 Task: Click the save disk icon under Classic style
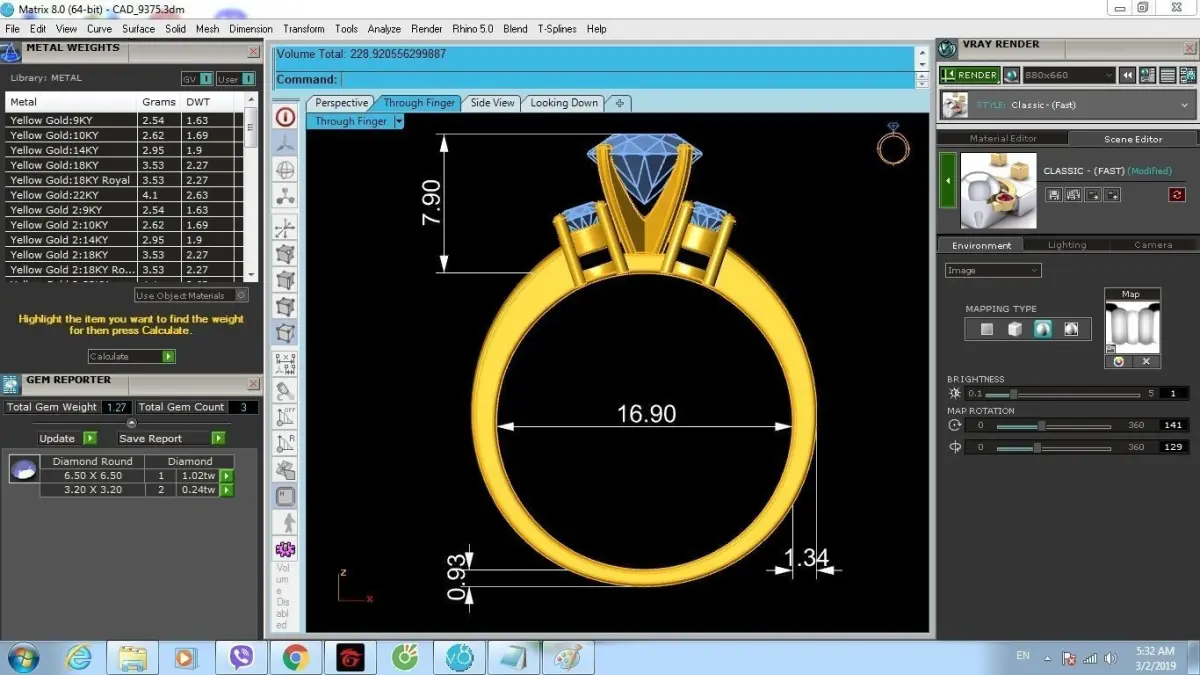(x=1053, y=195)
